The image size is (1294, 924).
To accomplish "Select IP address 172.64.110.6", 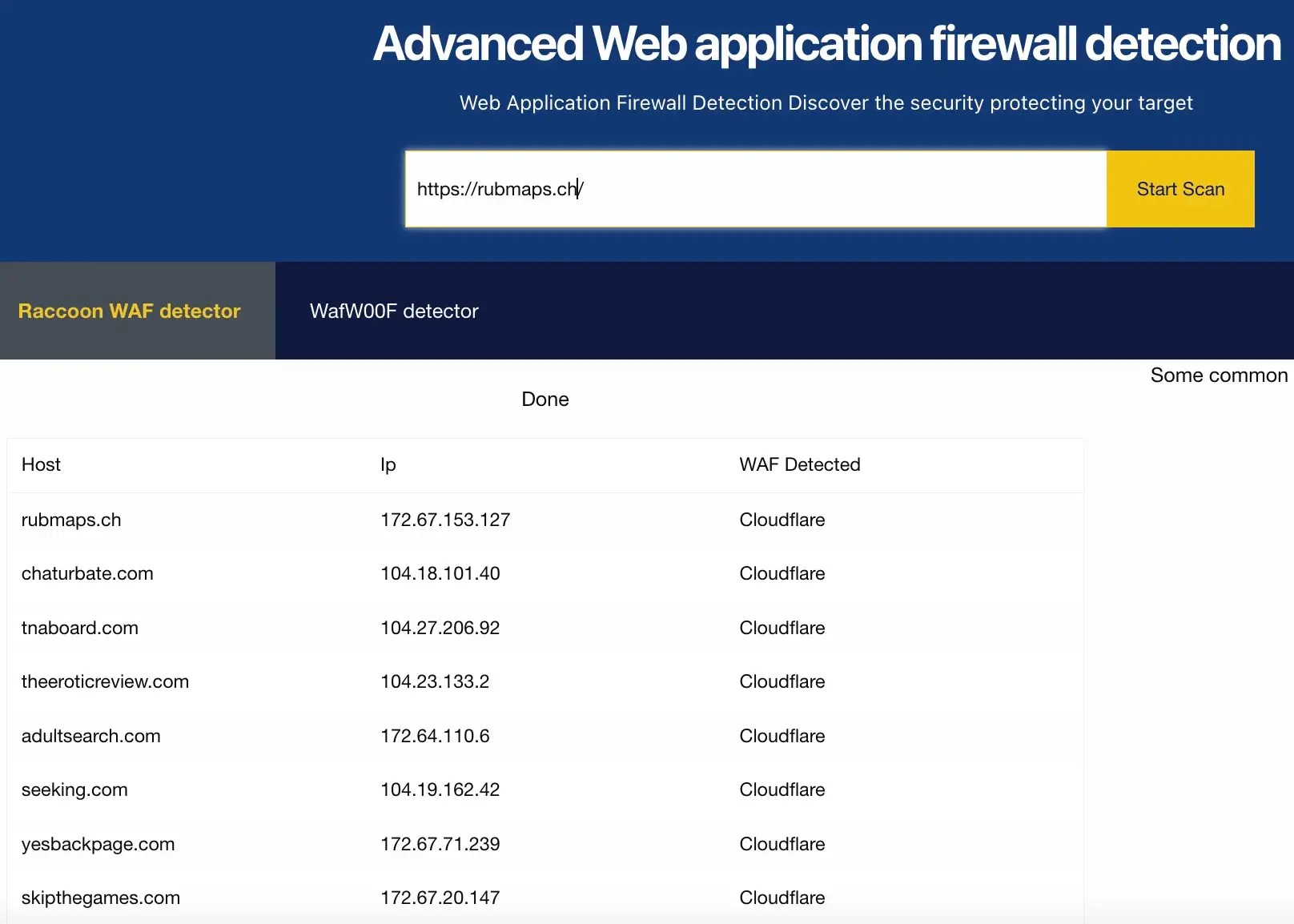I will coord(435,736).
